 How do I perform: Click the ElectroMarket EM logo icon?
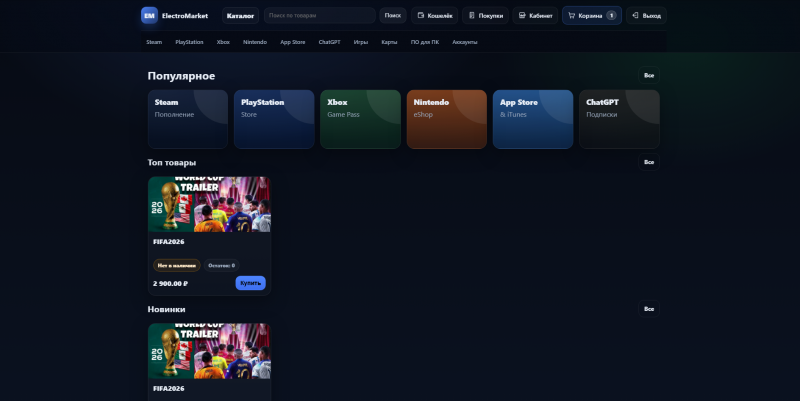click(149, 15)
